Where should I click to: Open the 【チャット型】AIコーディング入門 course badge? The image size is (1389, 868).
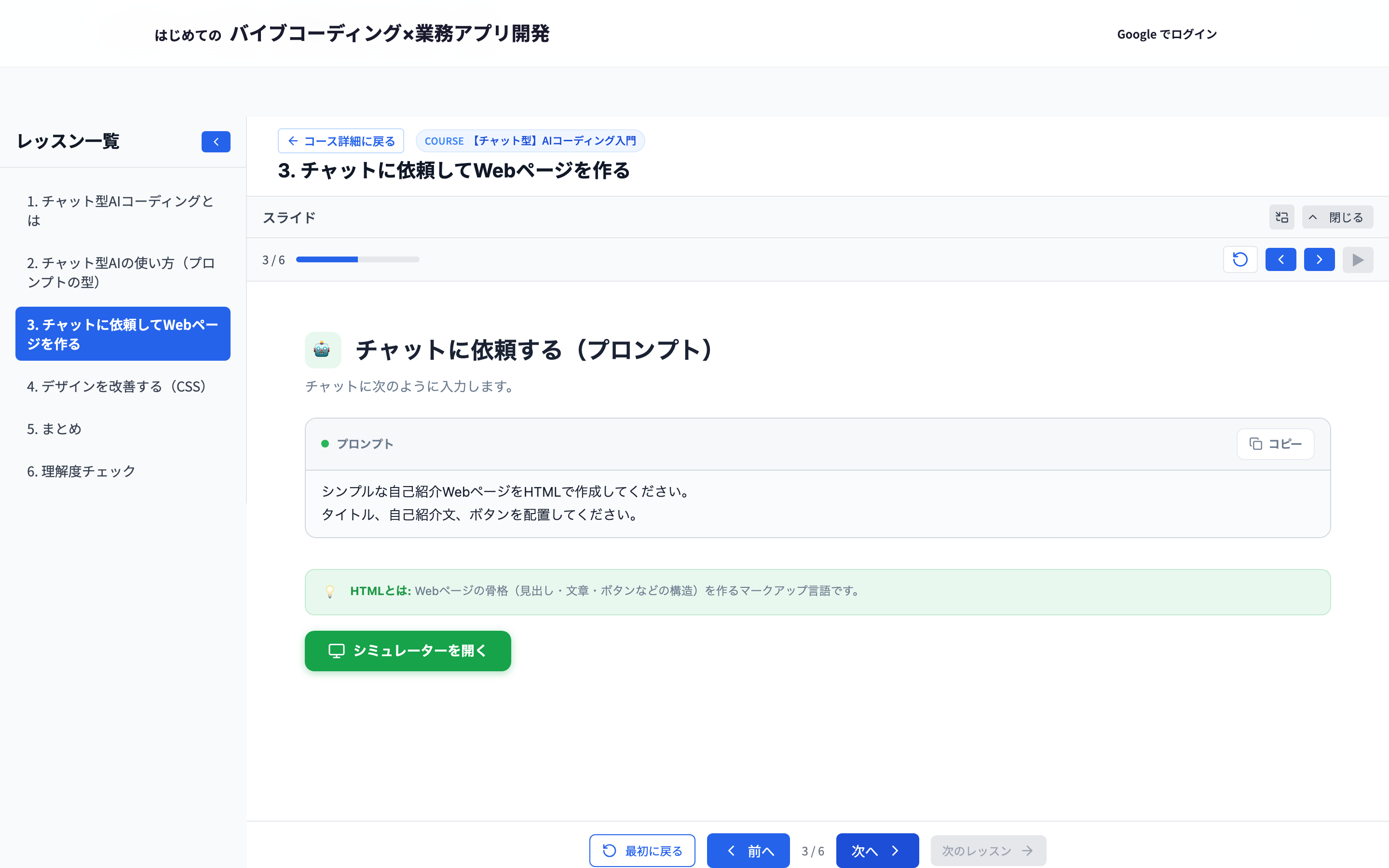pyautogui.click(x=531, y=141)
